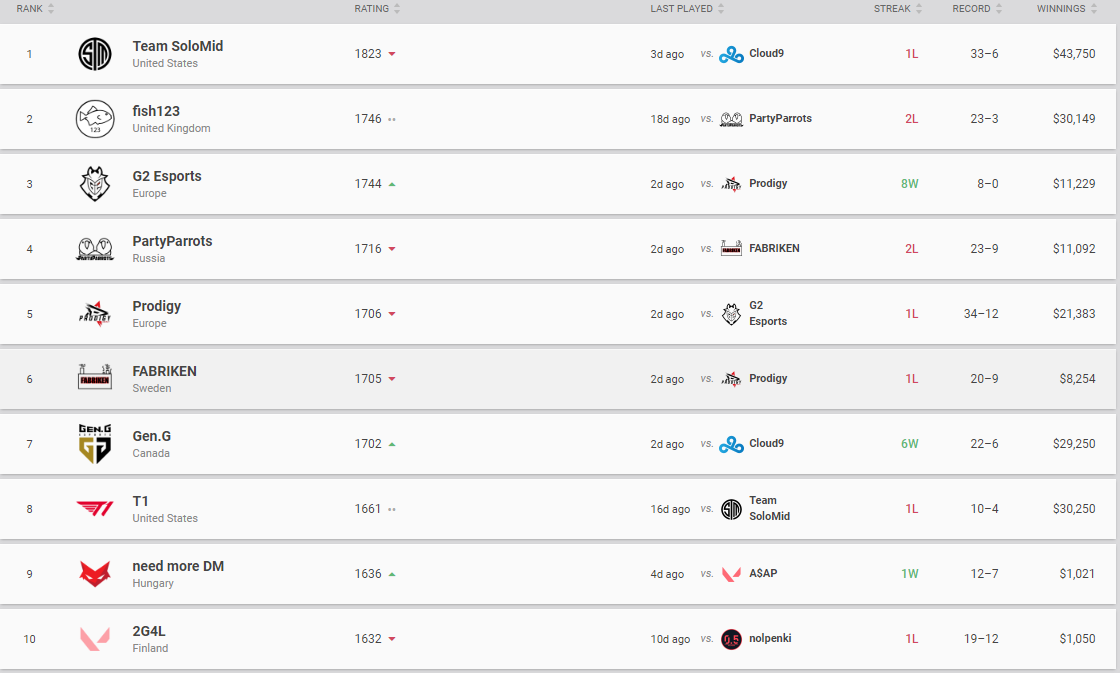Screen dimensions: 1120x673
Task: Sort table by Record column
Action: point(977,9)
